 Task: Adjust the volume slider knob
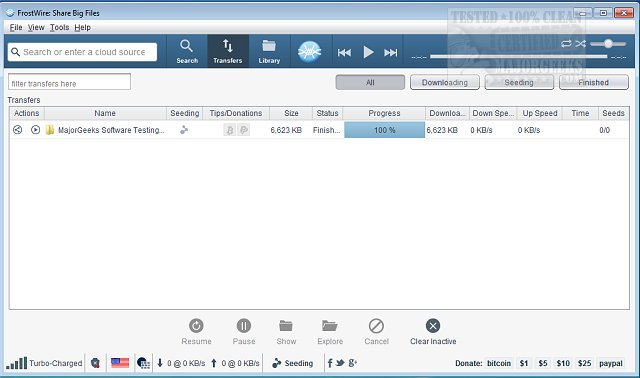(x=608, y=43)
